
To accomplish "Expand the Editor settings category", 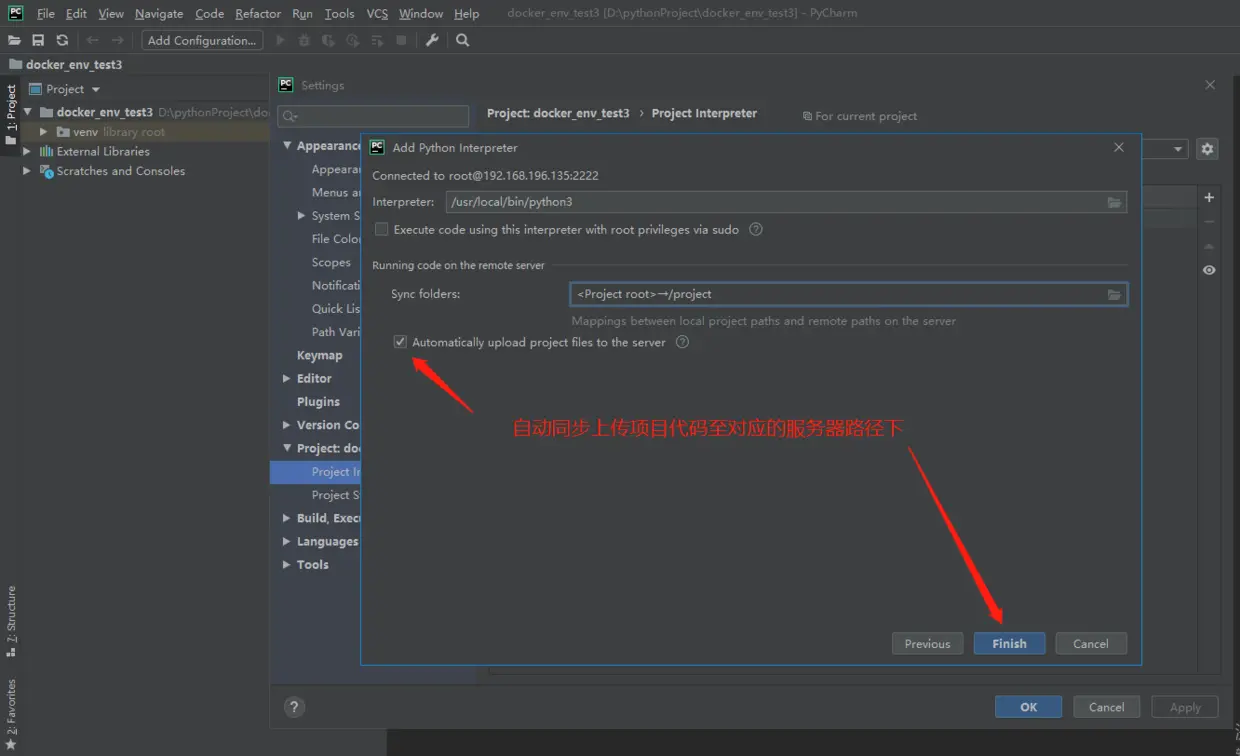I will [x=287, y=379].
